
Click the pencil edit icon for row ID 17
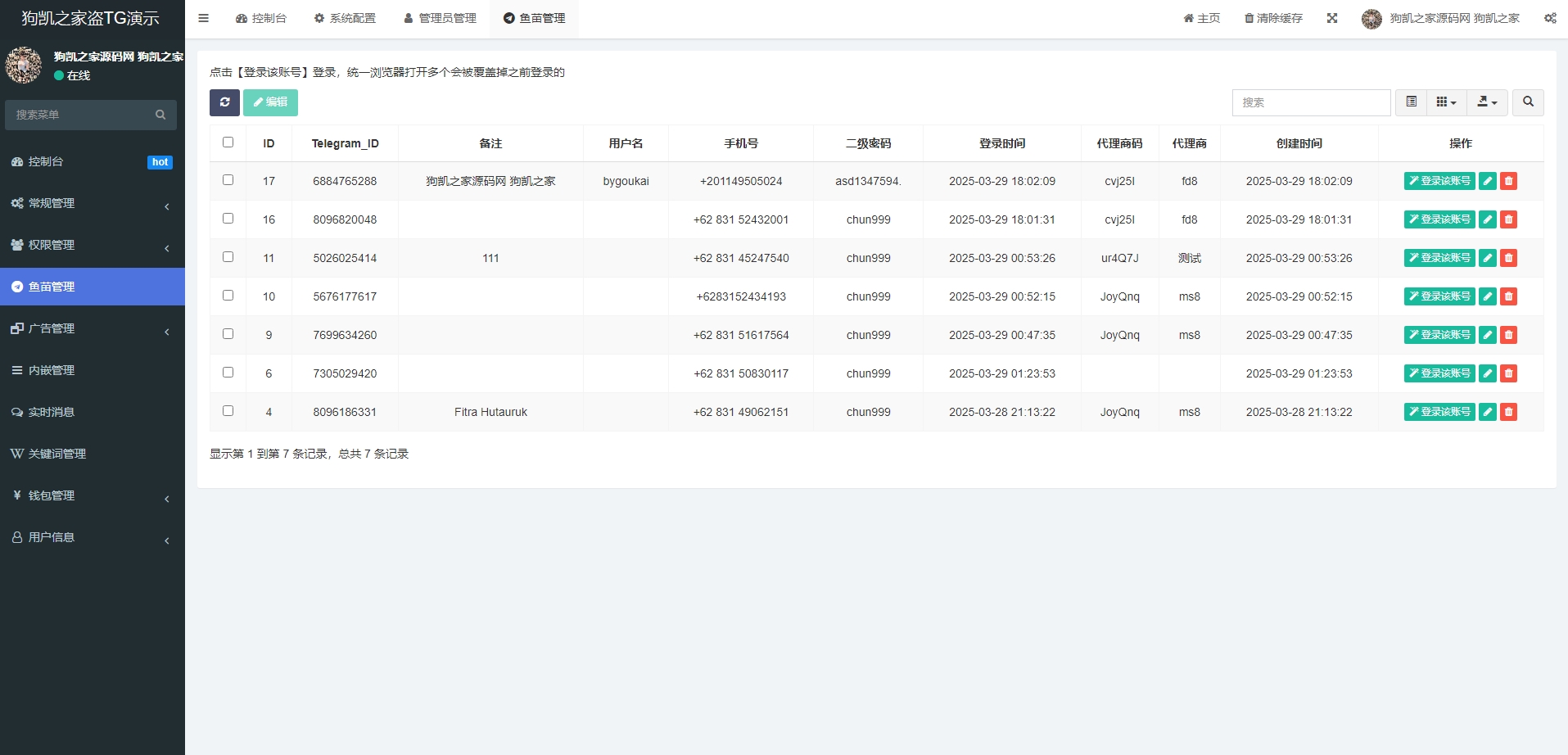(1488, 181)
